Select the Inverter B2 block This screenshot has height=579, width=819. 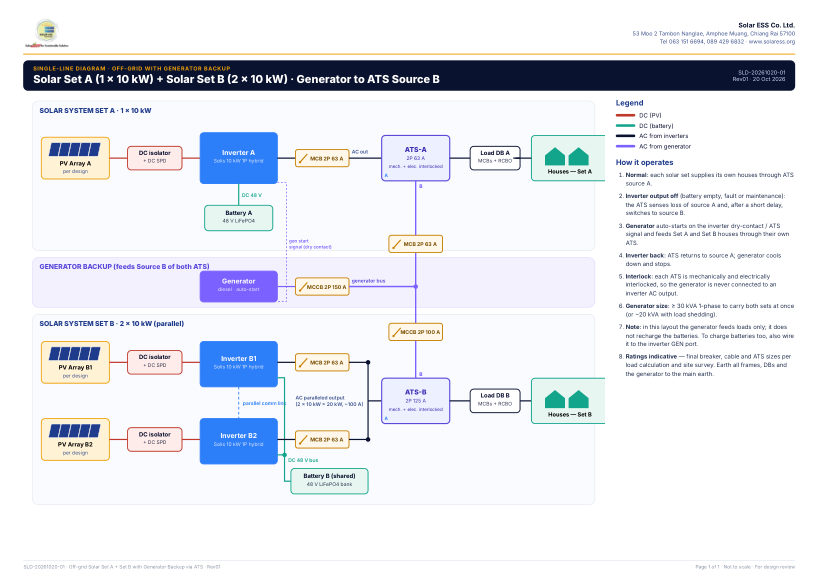(239, 441)
